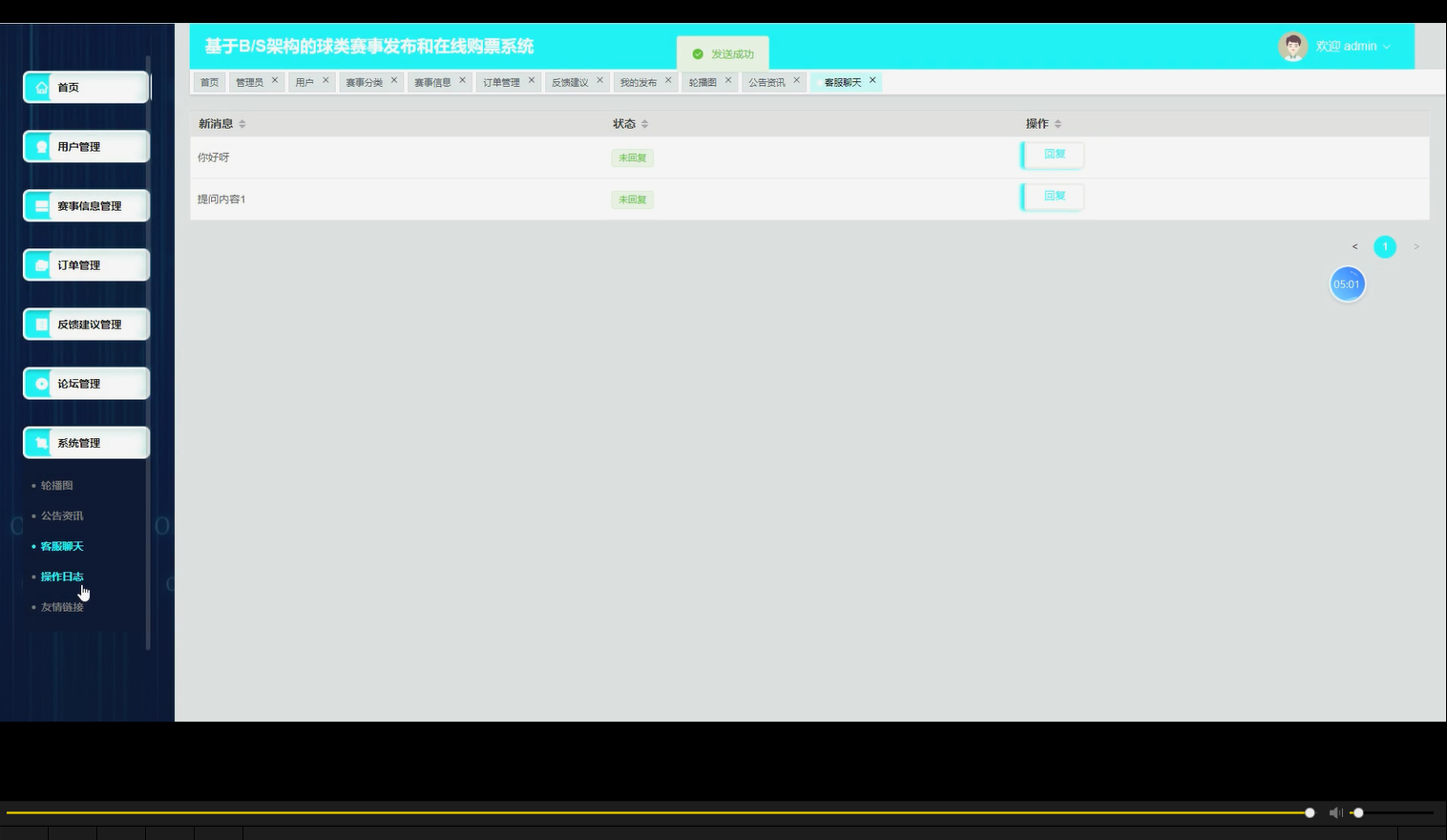Screen dimensions: 1447x840
Task: Click the 用户管理 sidebar icon
Action: coord(41,147)
